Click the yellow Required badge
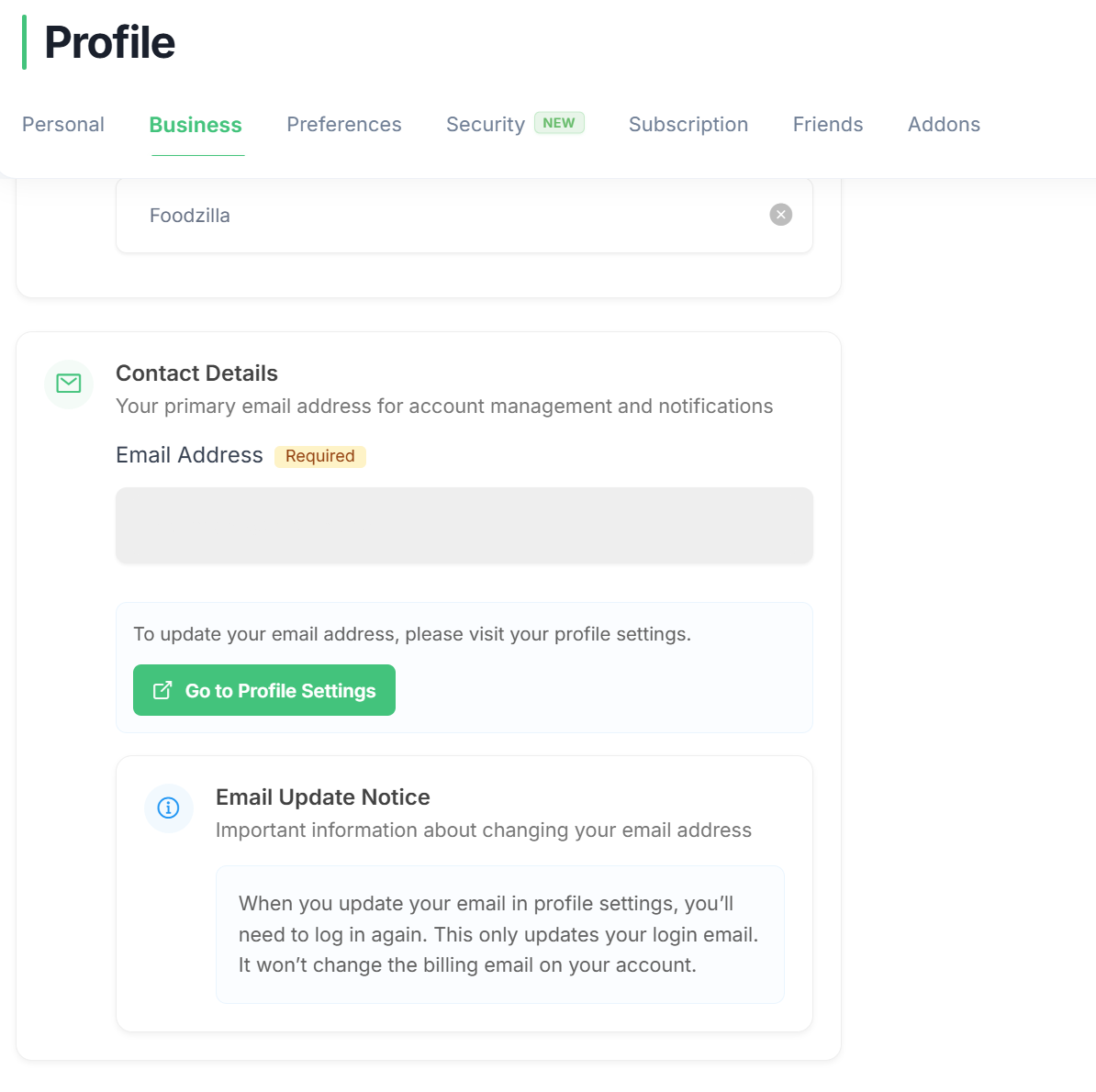 tap(319, 456)
